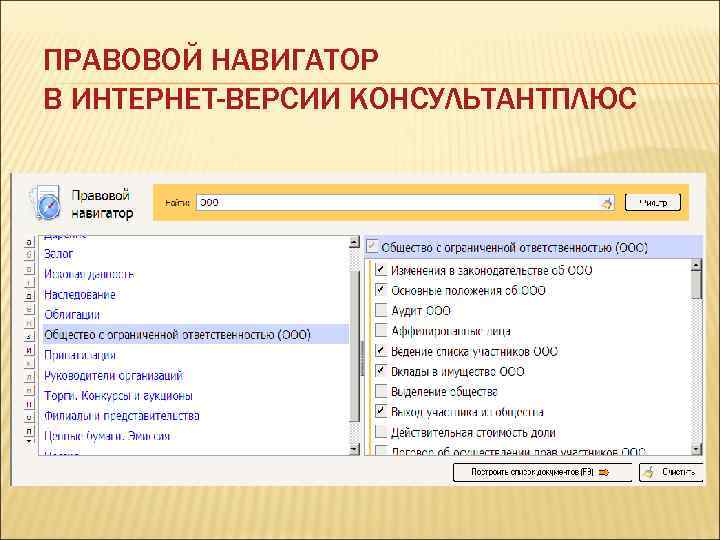Uncheck 'Вклады в имущество ООО'
Viewport: 720px width, 540px height.
pyautogui.click(x=381, y=371)
